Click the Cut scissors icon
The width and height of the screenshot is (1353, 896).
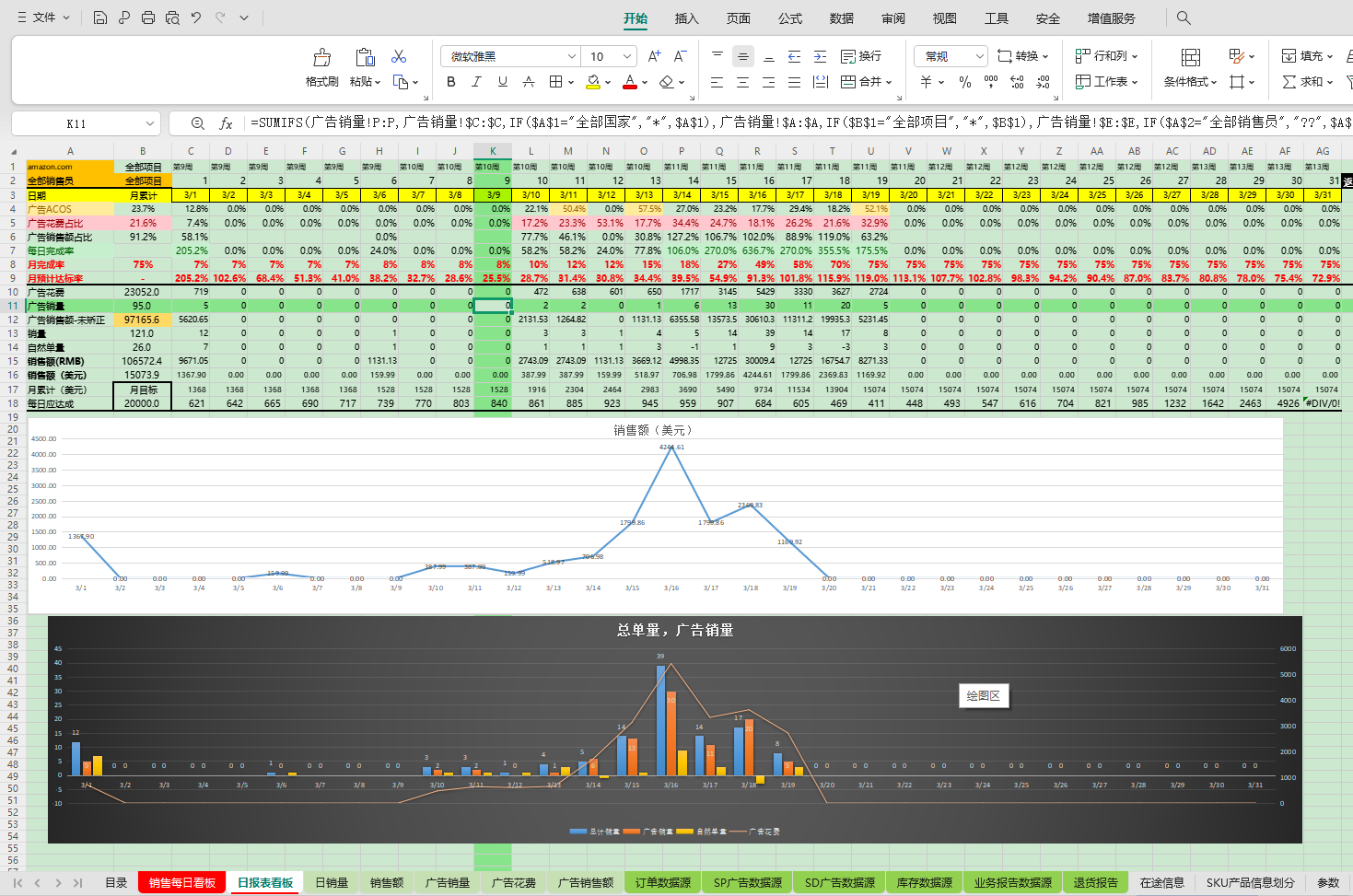click(399, 57)
